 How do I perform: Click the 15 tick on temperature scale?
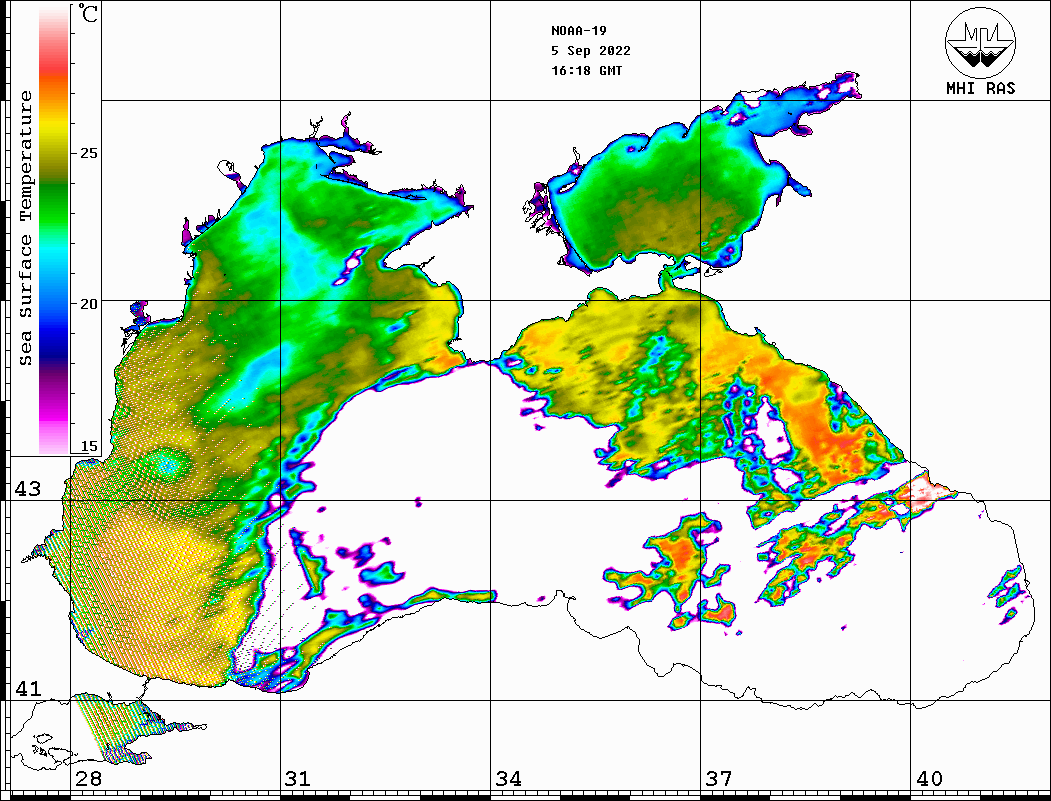pos(88,446)
